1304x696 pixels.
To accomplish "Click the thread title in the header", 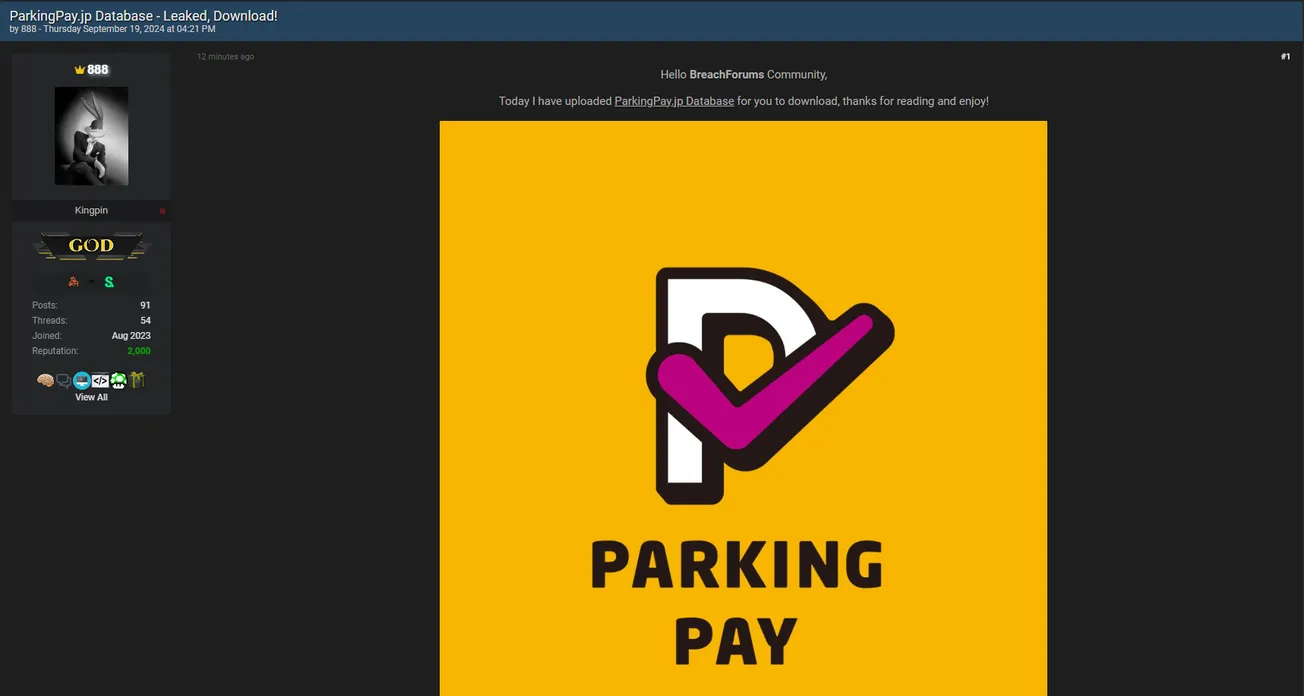I will 143,16.
